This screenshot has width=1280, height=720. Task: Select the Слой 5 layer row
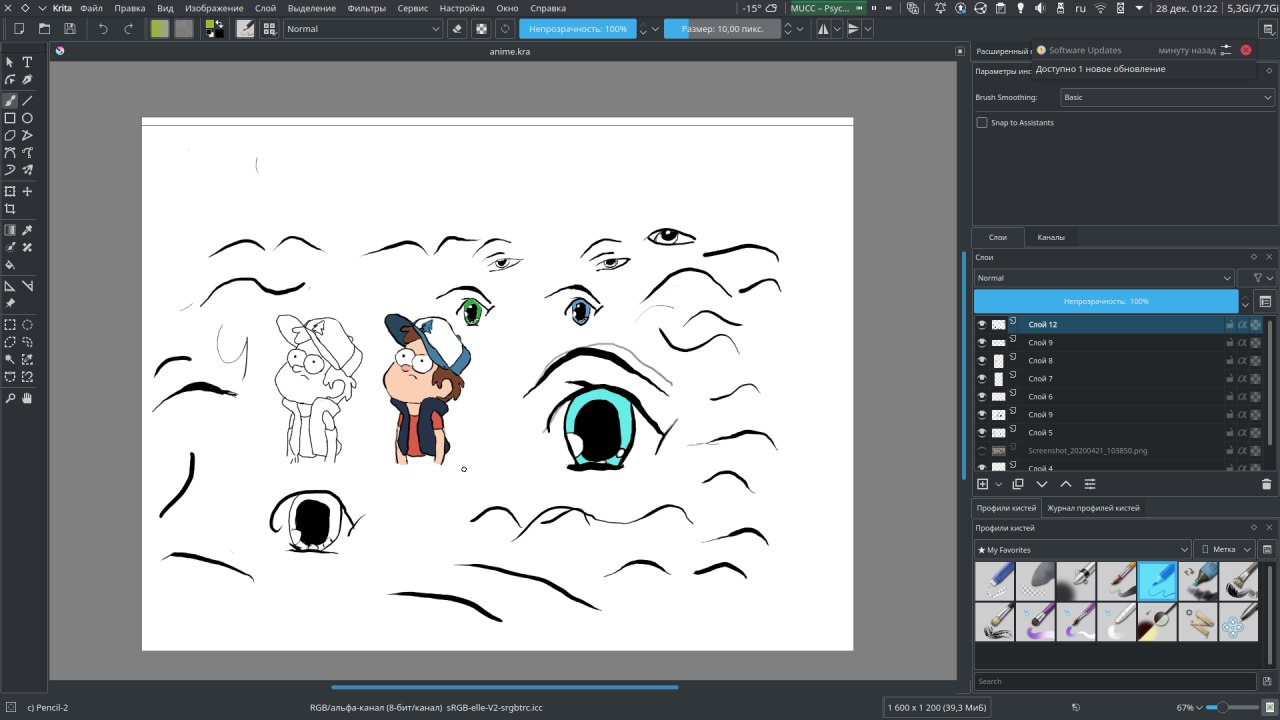(1119, 433)
